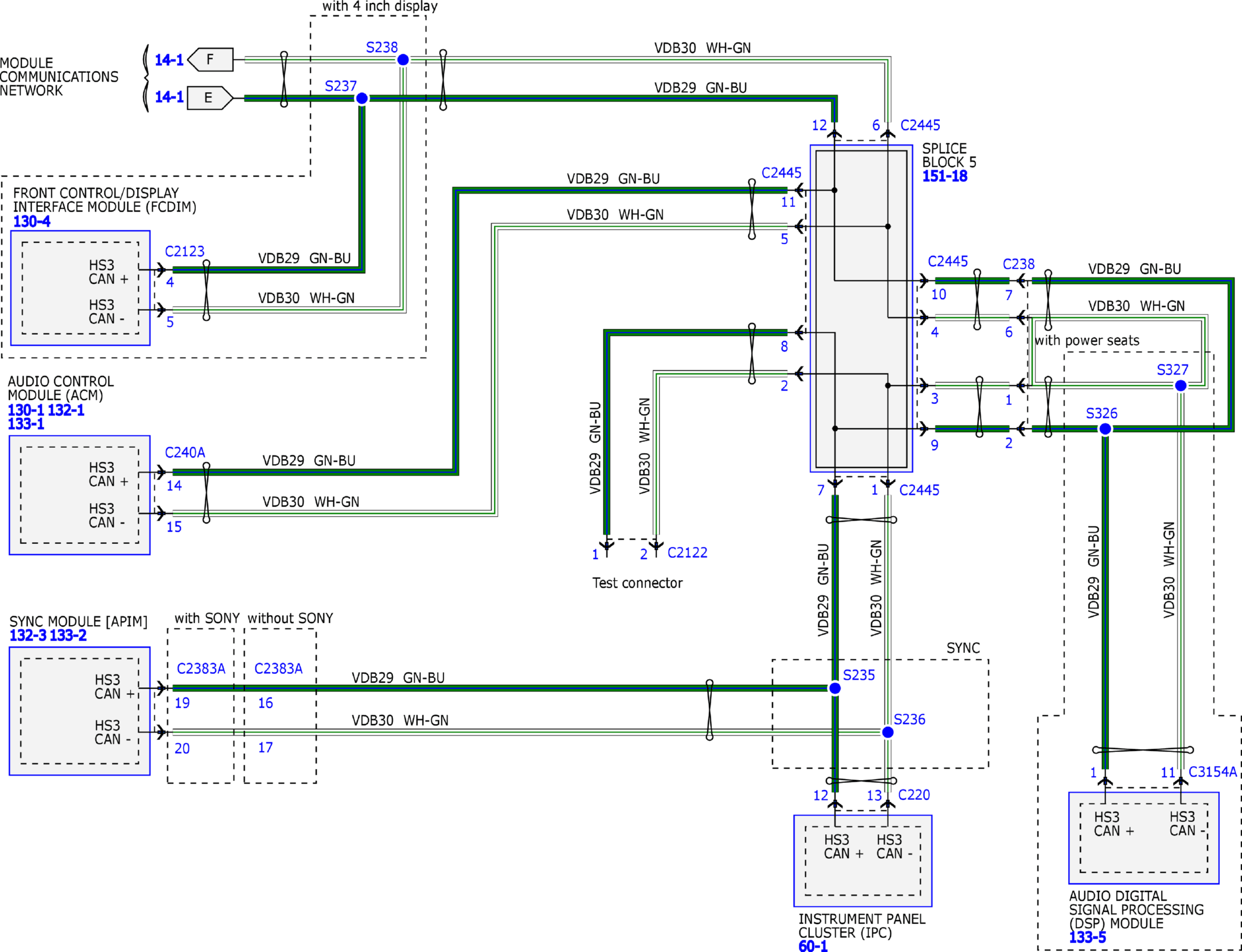Image resolution: width=1242 pixels, height=952 pixels.
Task: Follow the 14-1 link beside connector F
Action: click(169, 60)
